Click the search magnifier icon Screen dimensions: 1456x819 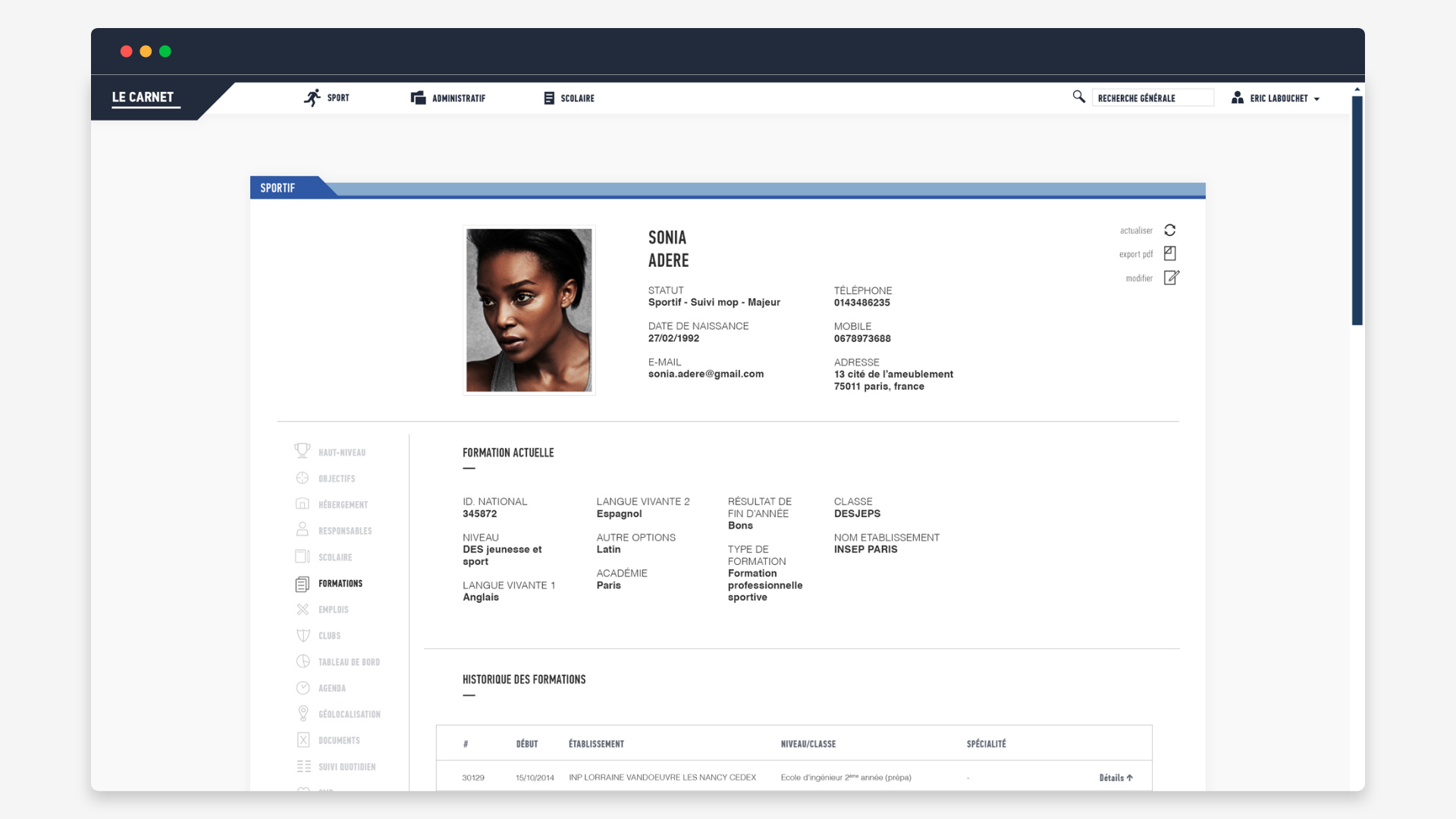tap(1078, 97)
